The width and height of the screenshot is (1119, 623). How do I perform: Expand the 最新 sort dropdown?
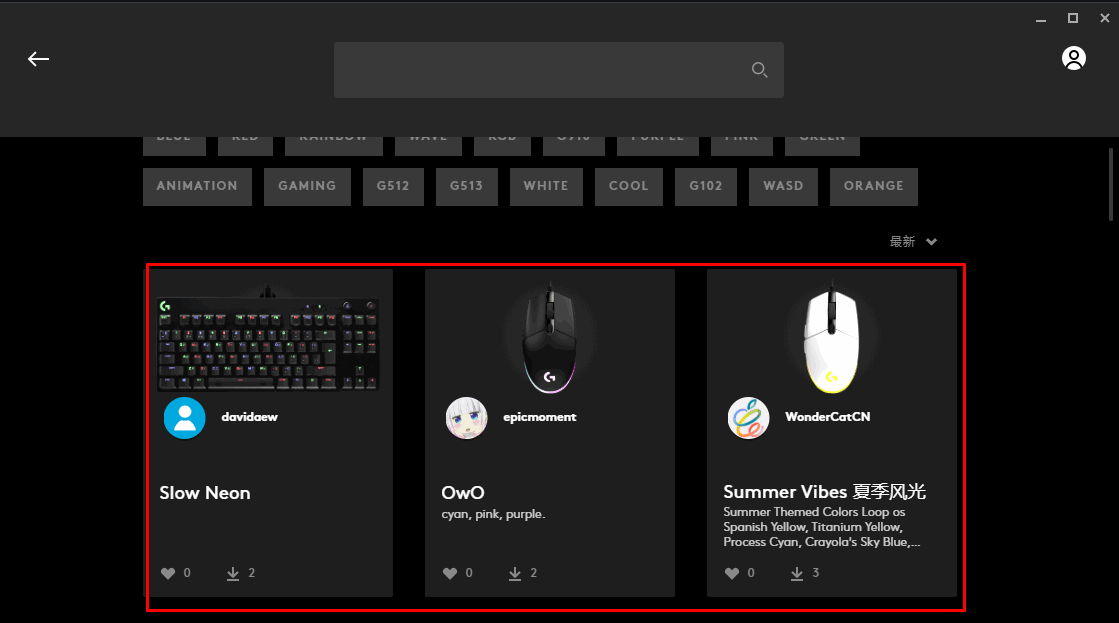pos(913,242)
